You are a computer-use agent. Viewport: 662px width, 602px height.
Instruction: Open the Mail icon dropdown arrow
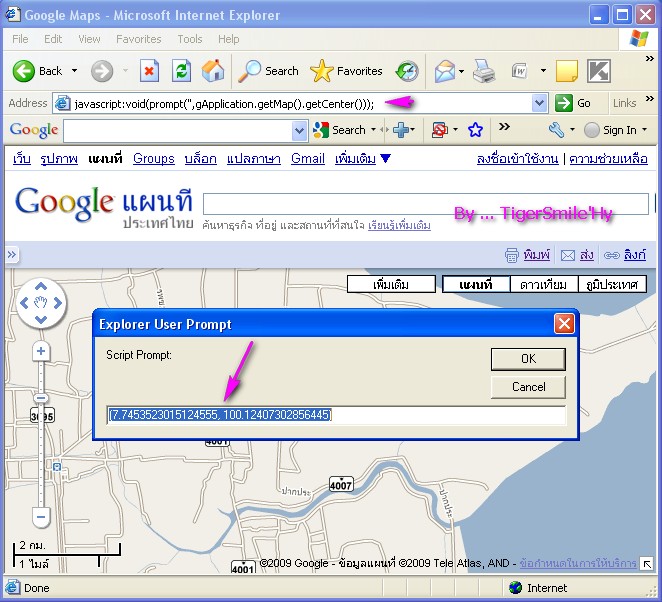pyautogui.click(x=461, y=71)
